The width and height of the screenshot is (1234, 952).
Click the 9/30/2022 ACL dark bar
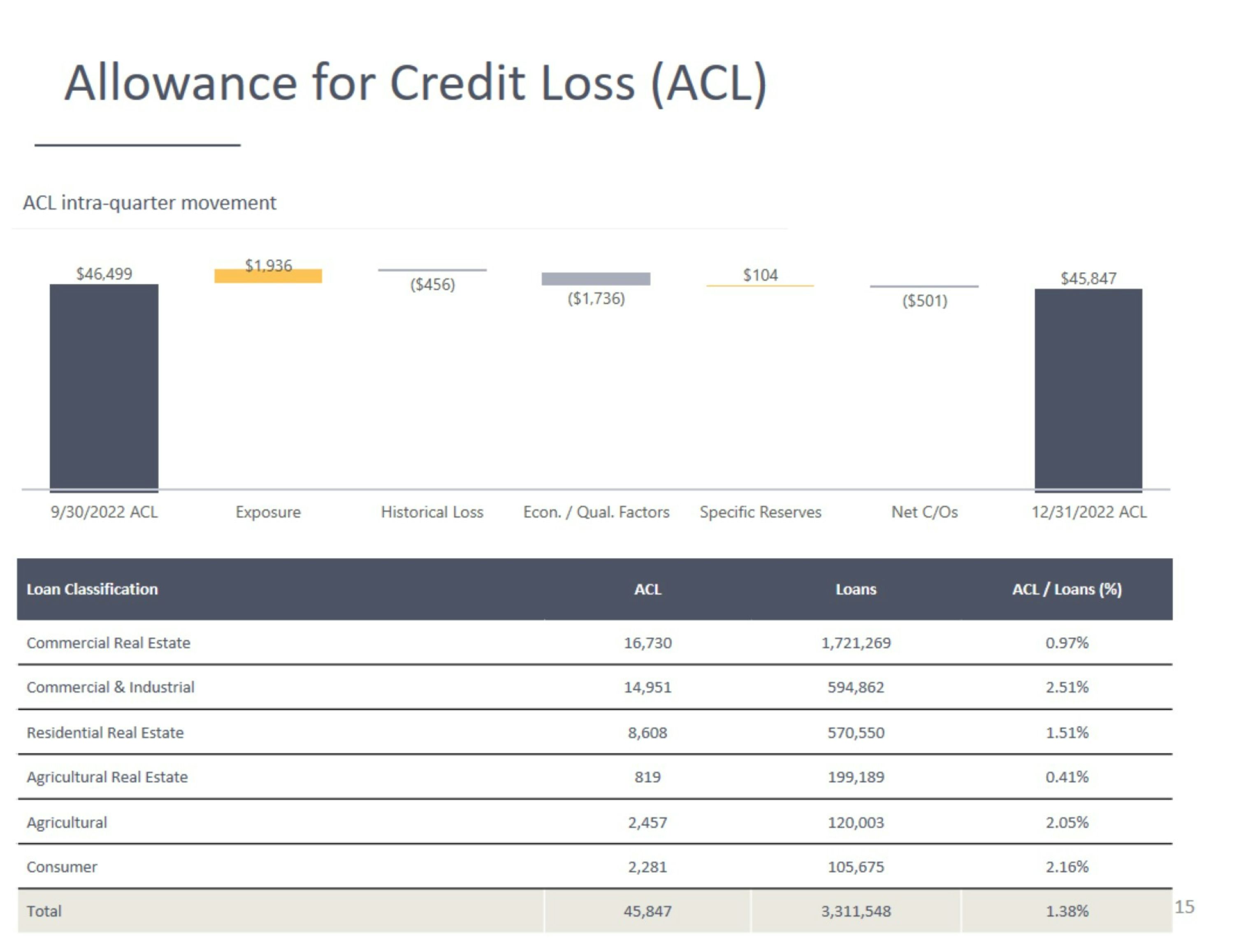point(104,387)
